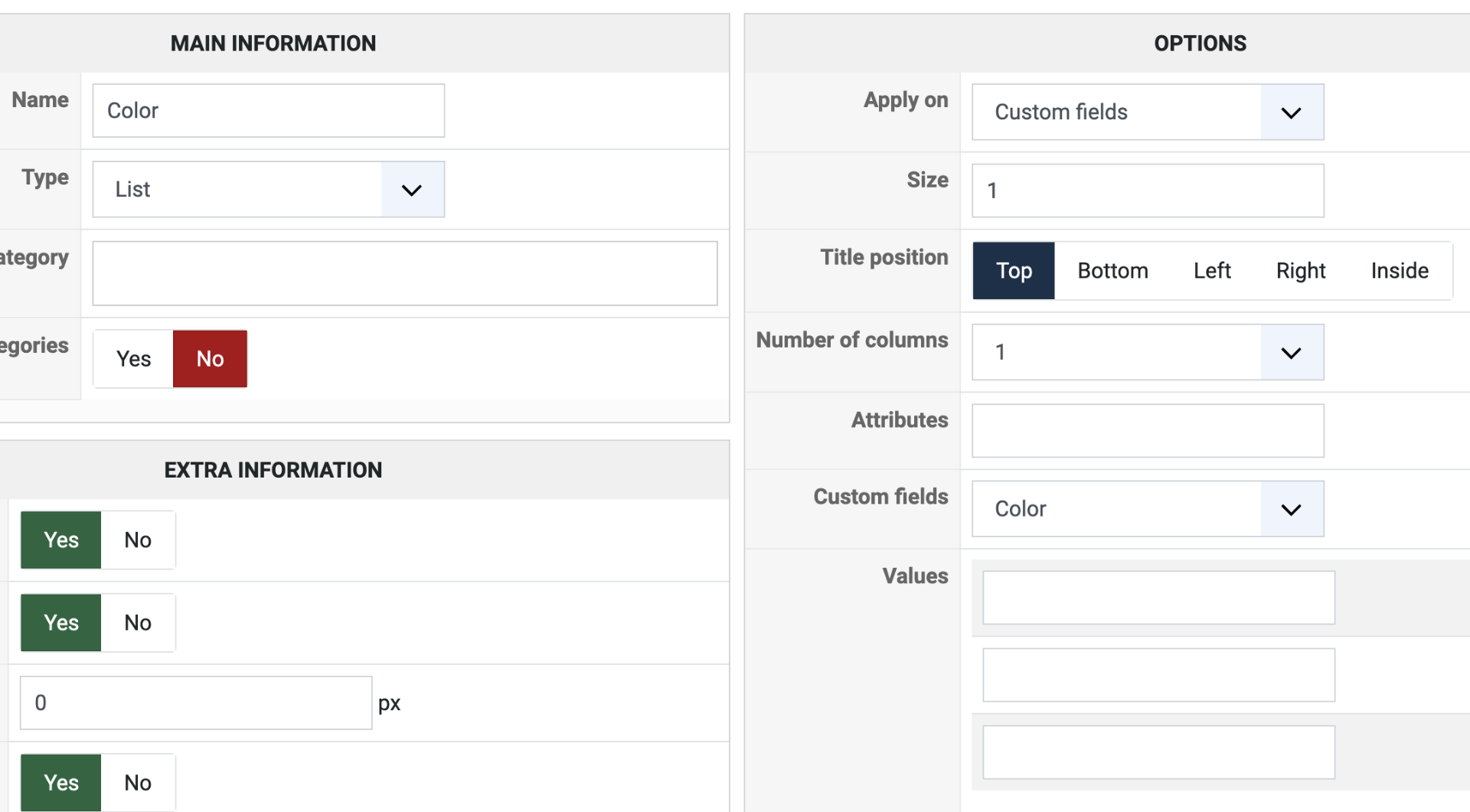Focus the empty Category input field

click(x=404, y=273)
